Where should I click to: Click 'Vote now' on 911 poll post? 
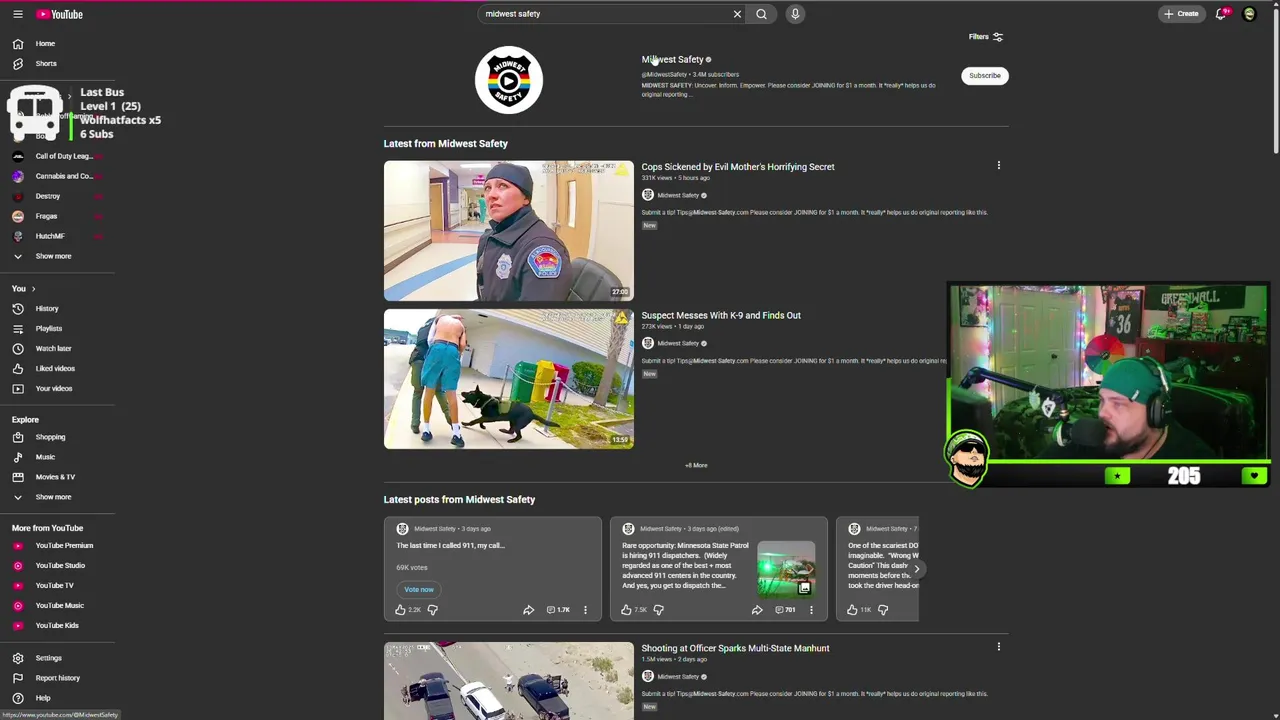click(419, 590)
